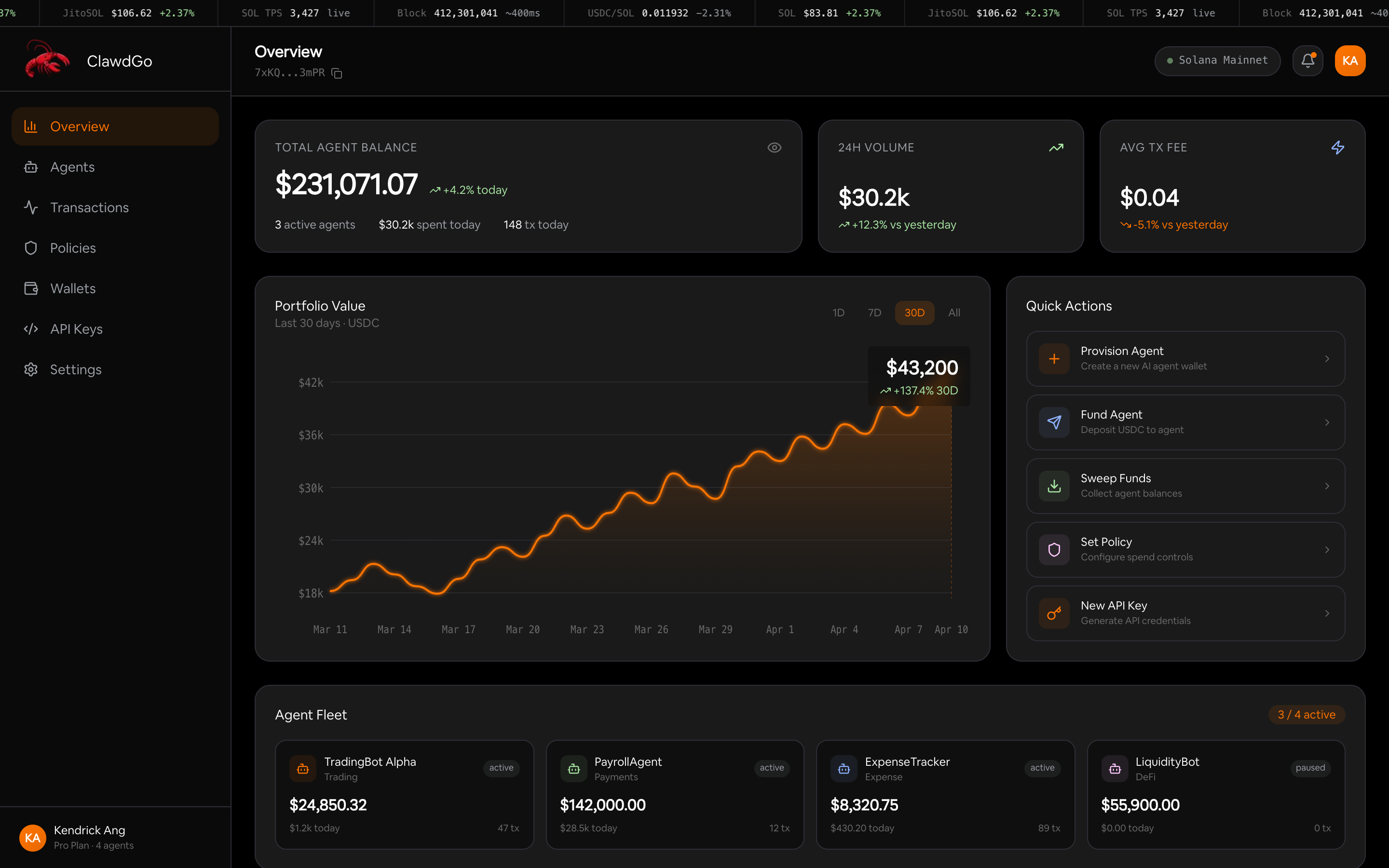This screenshot has width=1389, height=868.
Task: Open the Solana Mainnet network selector
Action: (1217, 61)
